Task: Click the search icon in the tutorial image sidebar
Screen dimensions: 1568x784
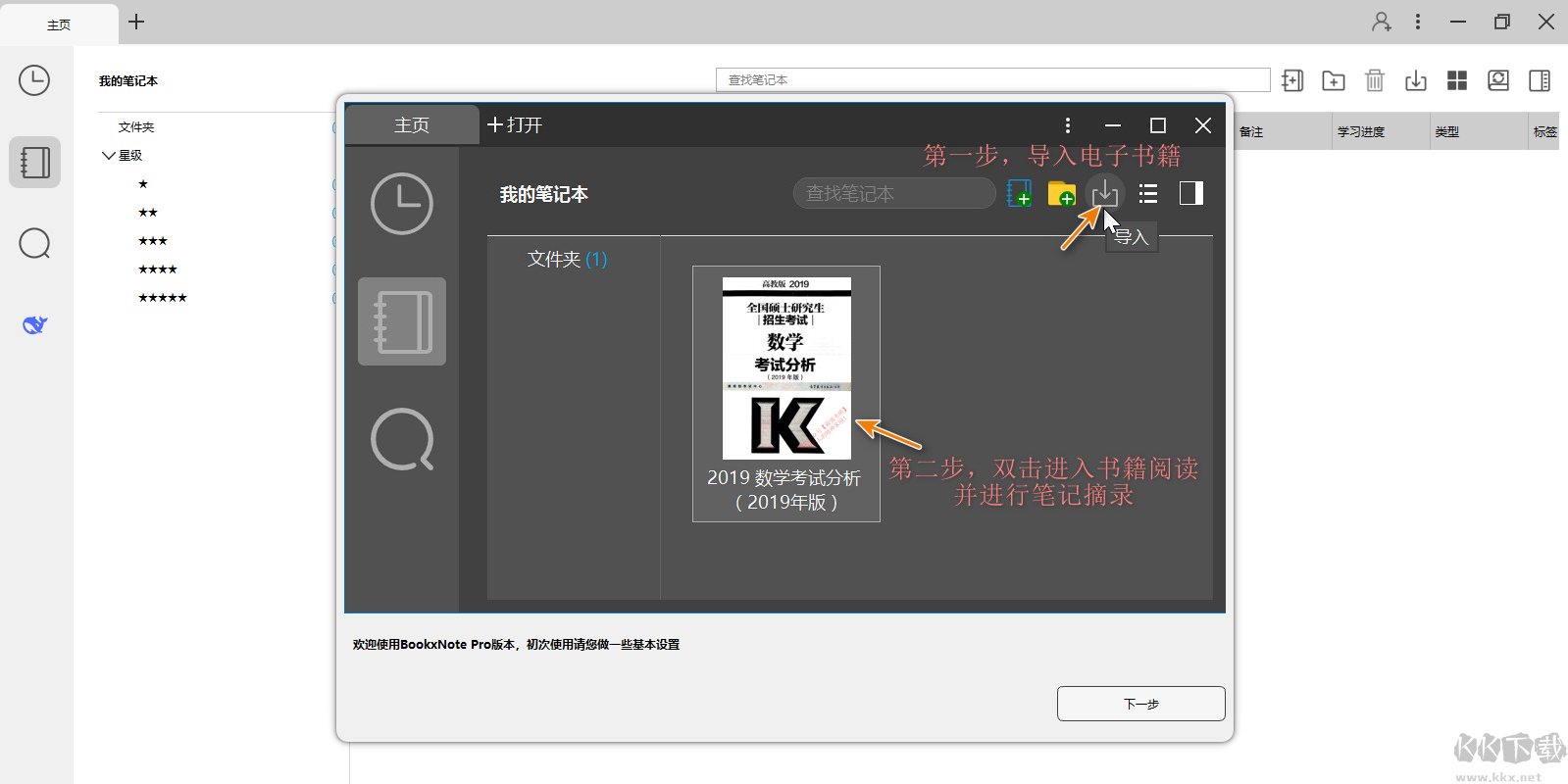Action: click(402, 439)
